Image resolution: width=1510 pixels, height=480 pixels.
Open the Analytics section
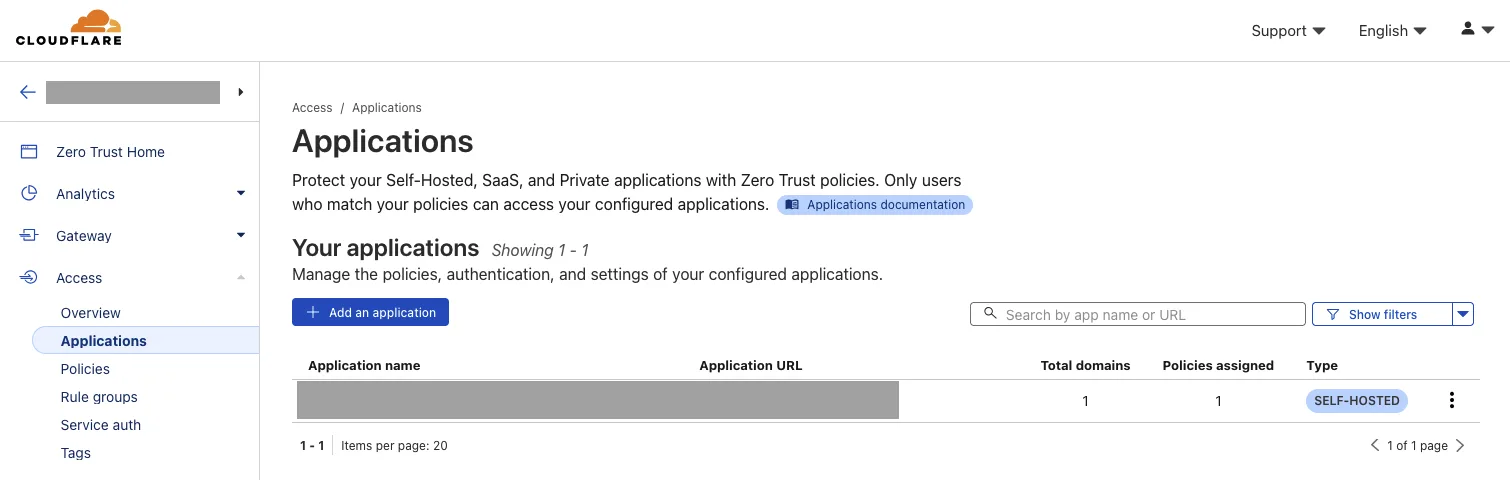tap(85, 194)
